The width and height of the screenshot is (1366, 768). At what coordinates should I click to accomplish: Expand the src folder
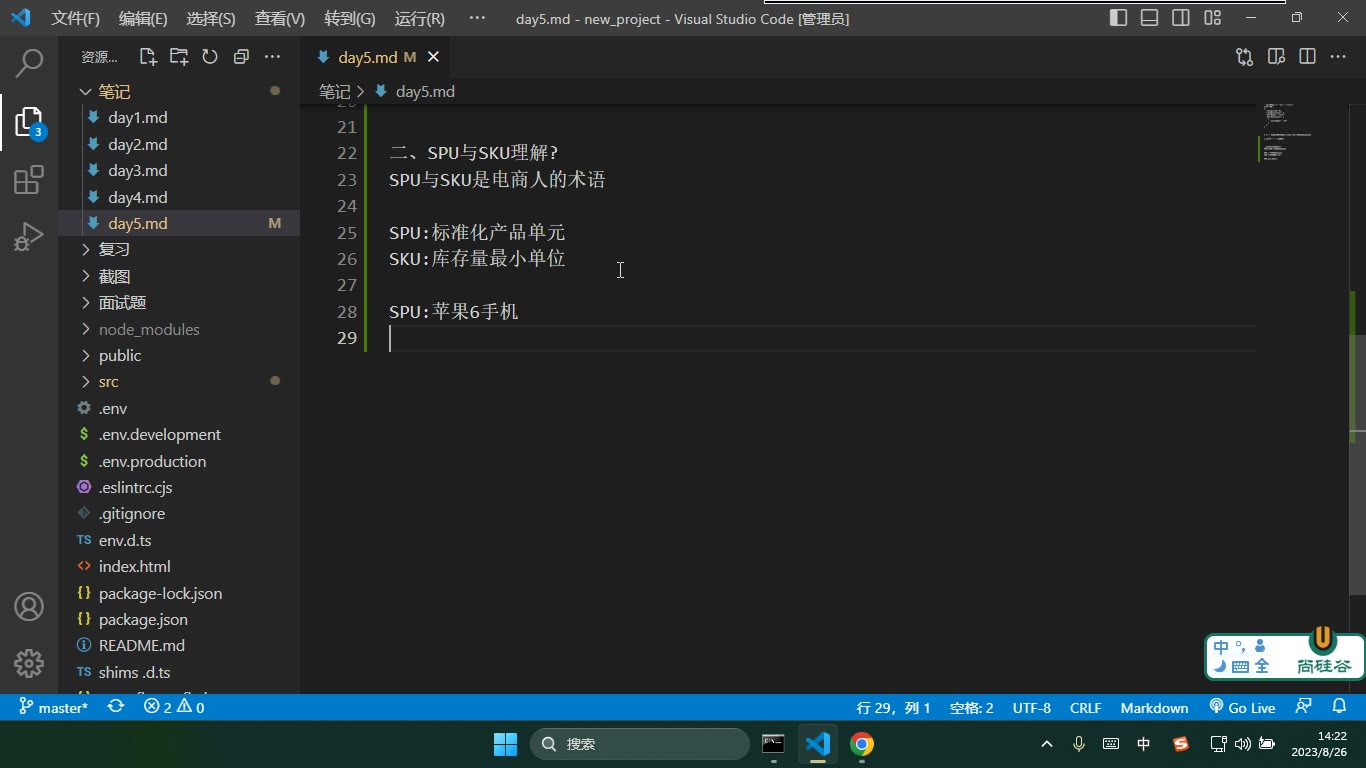pyautogui.click(x=179, y=382)
